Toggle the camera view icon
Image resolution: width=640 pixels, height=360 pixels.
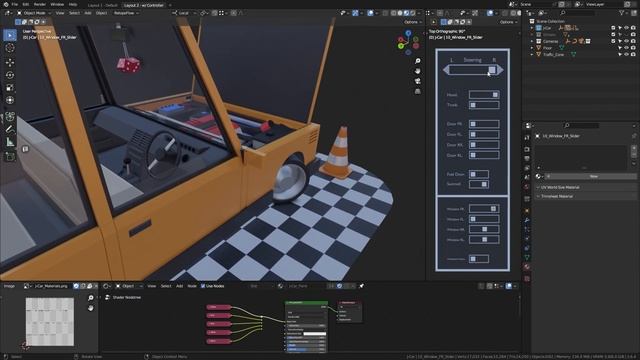coord(418,81)
